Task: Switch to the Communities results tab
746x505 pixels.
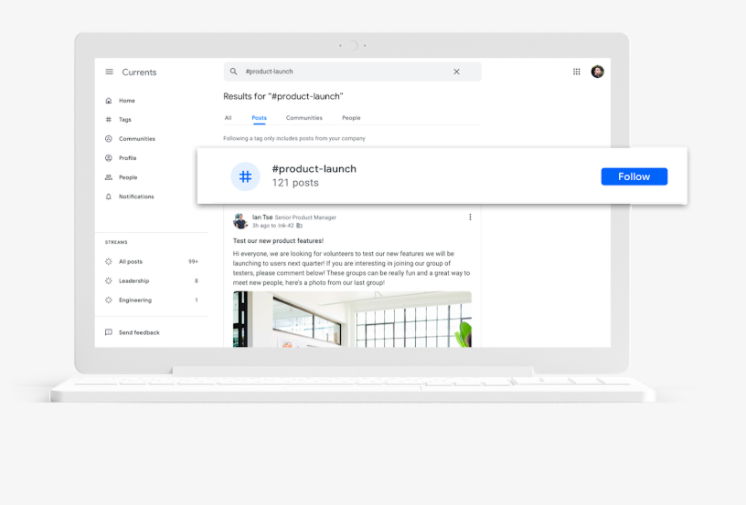Action: coord(304,118)
